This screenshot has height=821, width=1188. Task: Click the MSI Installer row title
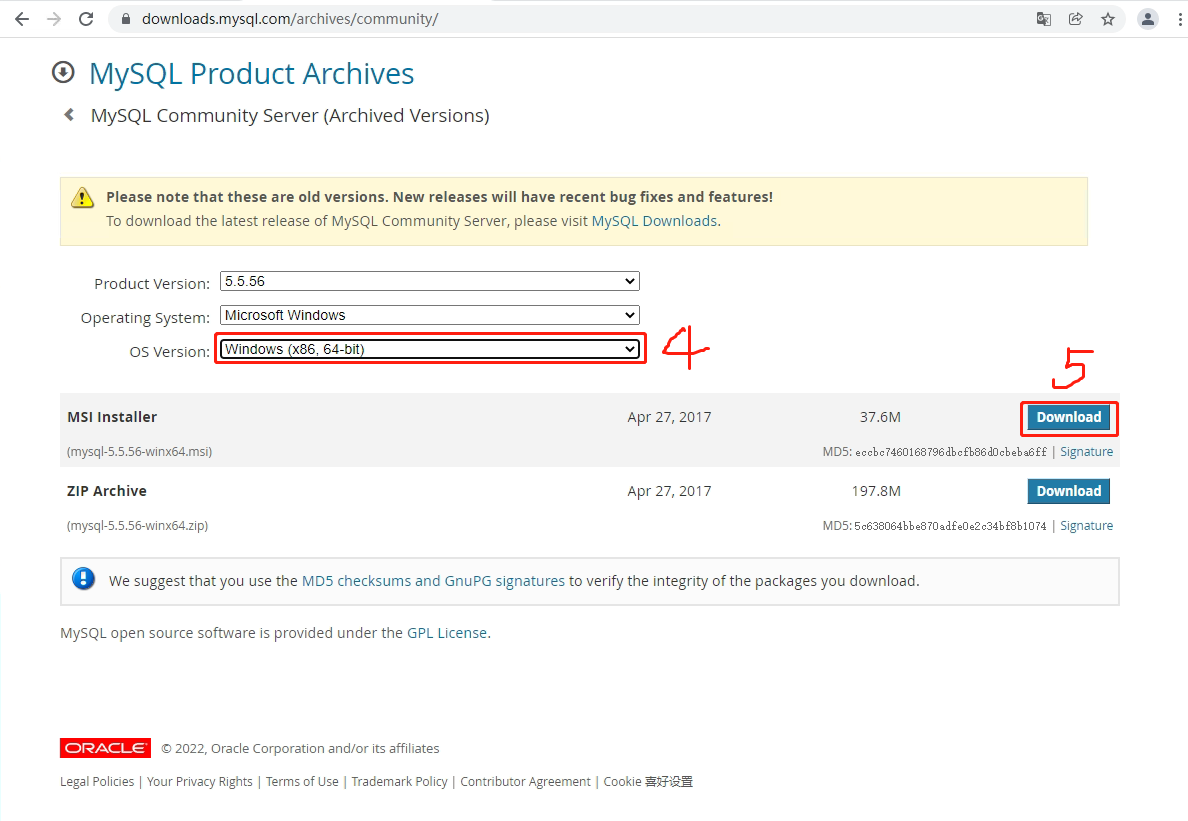[112, 417]
